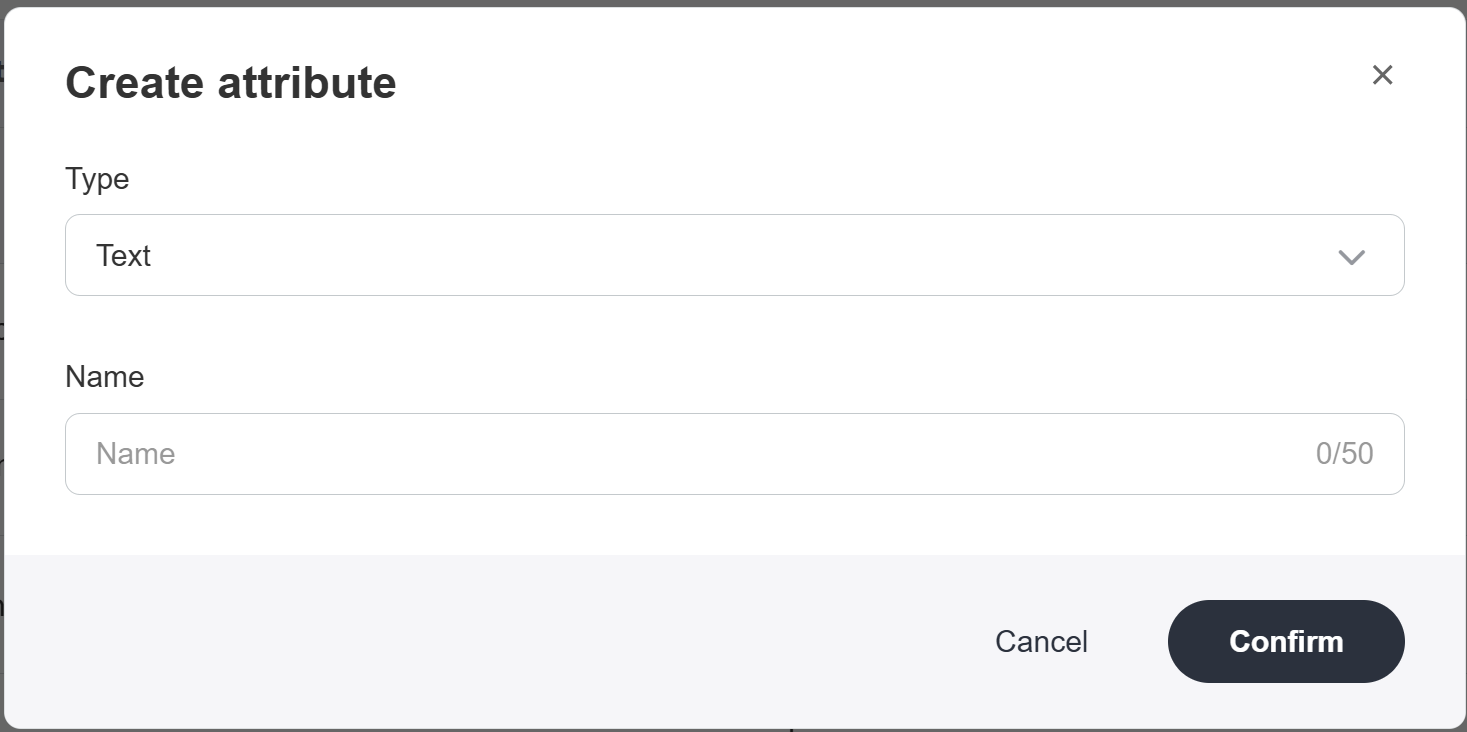Click the gray footer area beside Cancel
This screenshot has width=1467, height=732.
[x=500, y=640]
